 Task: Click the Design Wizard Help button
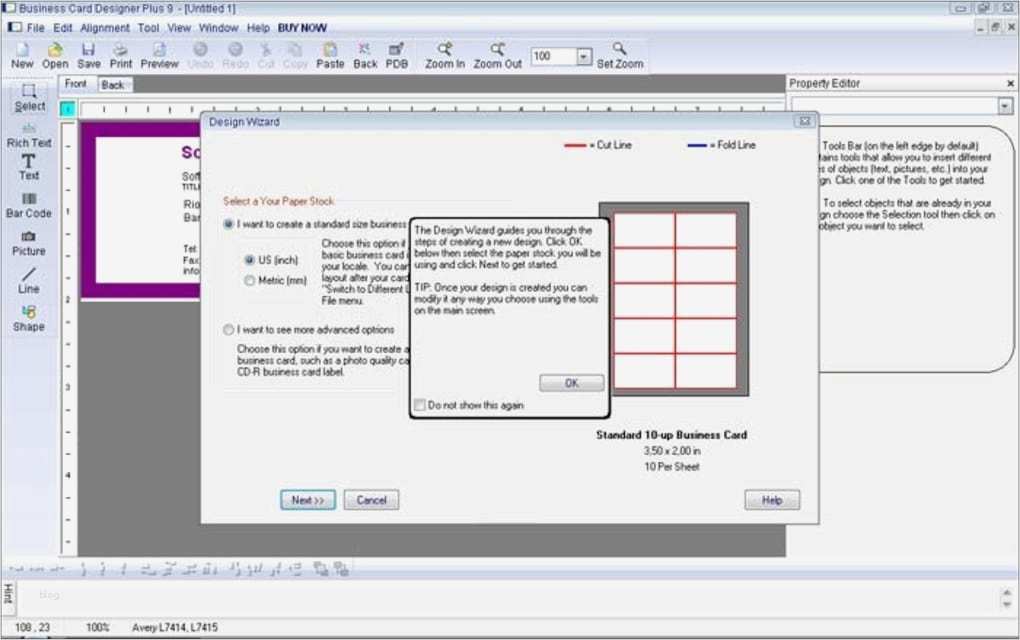pos(772,500)
